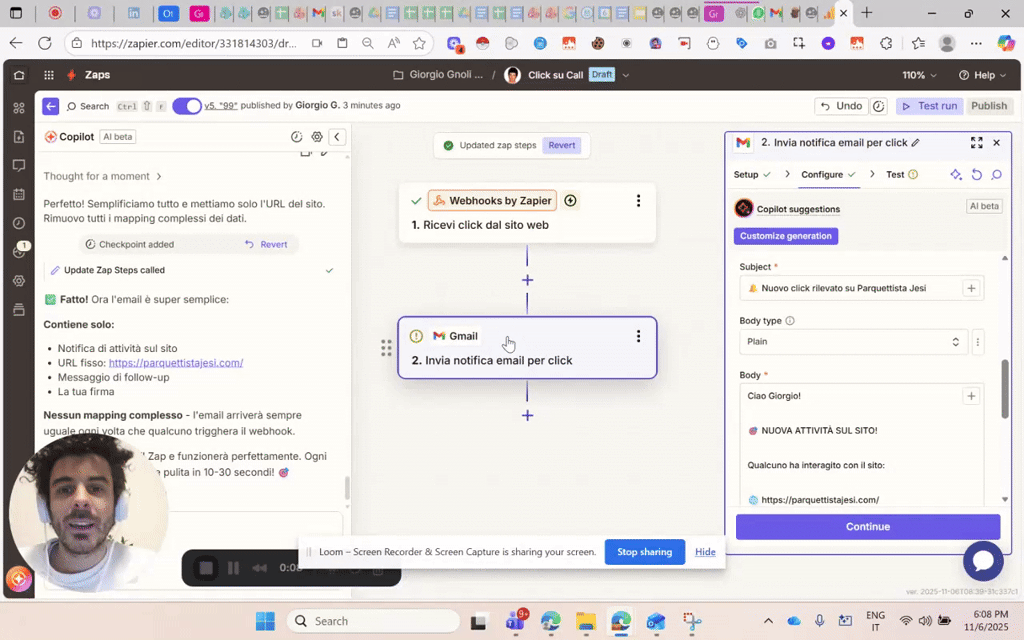Screen dimensions: 1024x640
Task: Click the Gmail logo on step 2 card
Action: (438, 336)
